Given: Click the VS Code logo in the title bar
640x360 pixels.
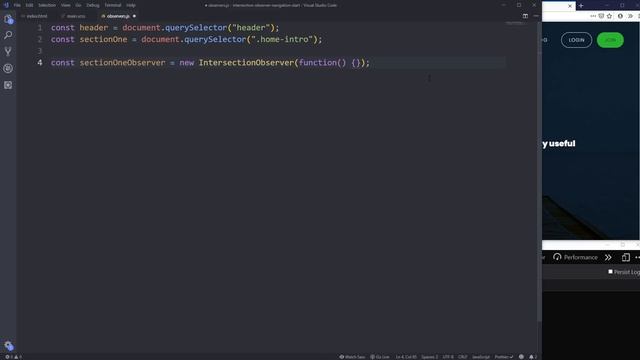Looking at the screenshot, I should (6, 5).
